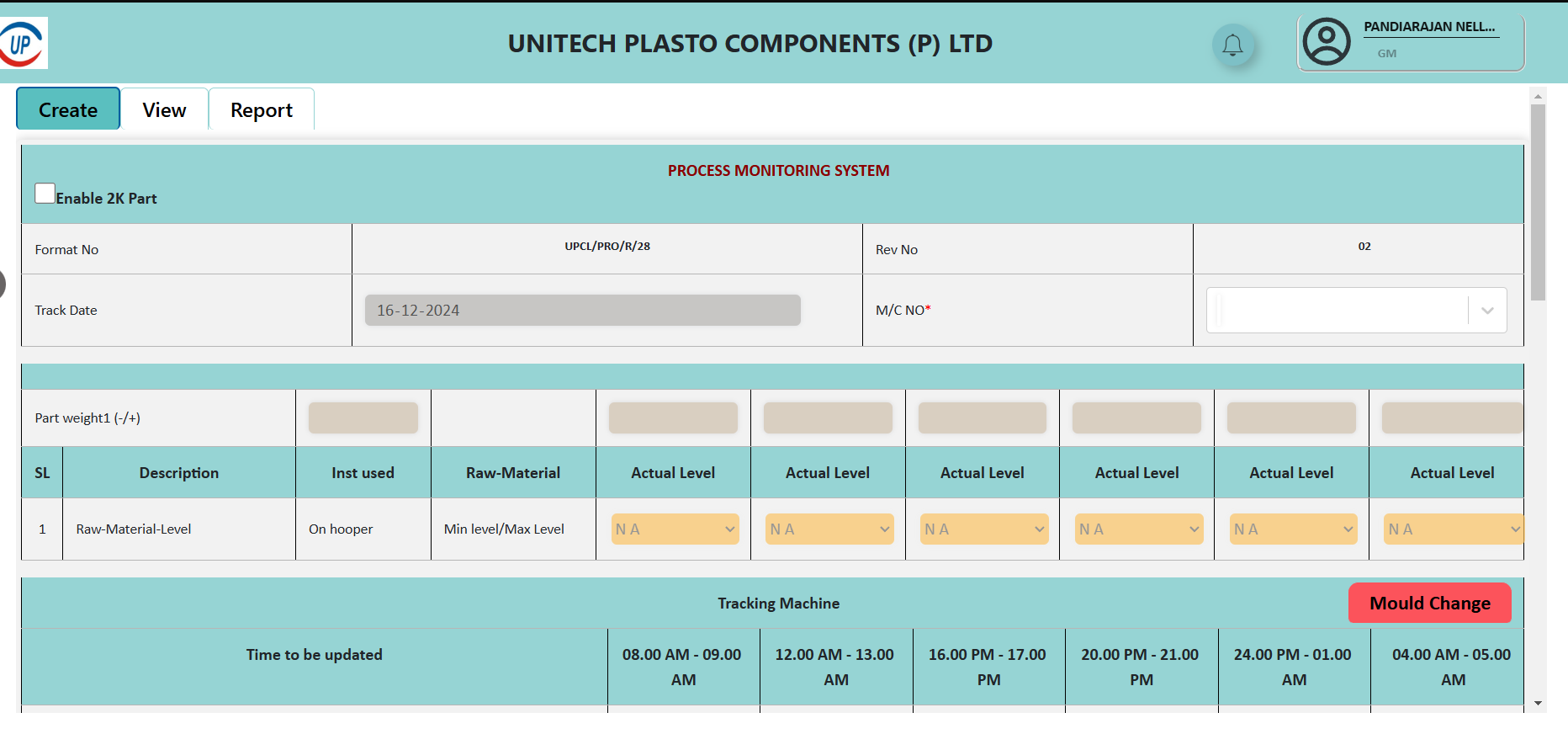Click the PROCESS MONITORING SYSTEM heading

[x=778, y=170]
